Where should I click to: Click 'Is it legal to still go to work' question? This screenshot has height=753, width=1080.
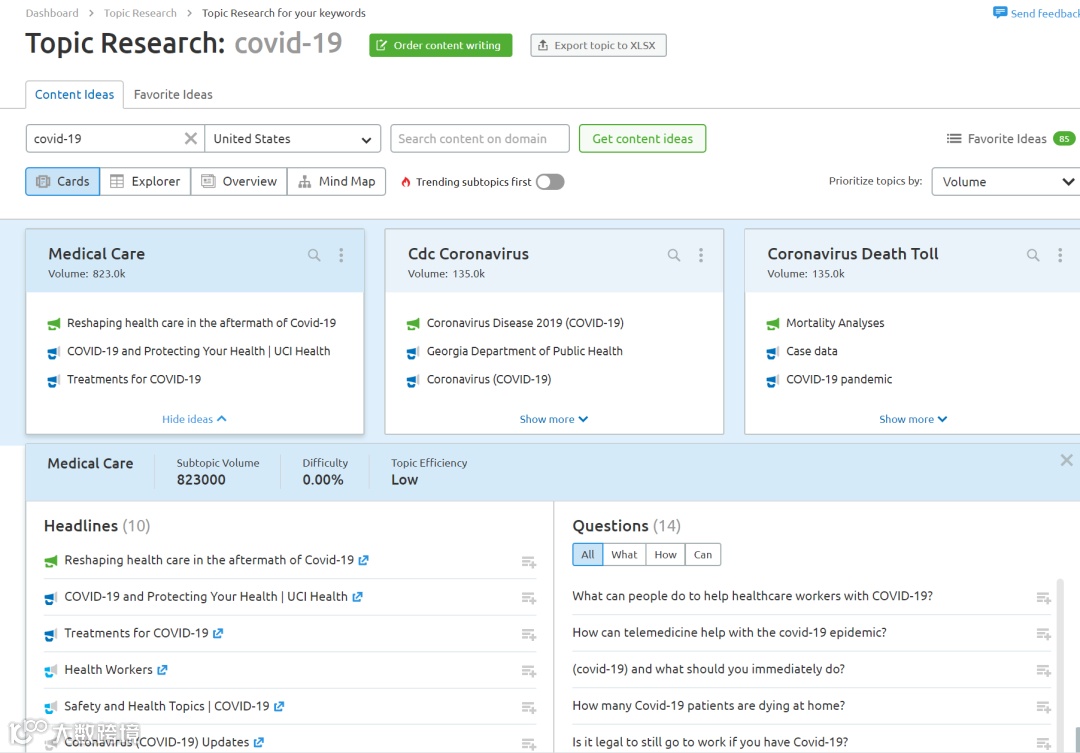point(710,742)
